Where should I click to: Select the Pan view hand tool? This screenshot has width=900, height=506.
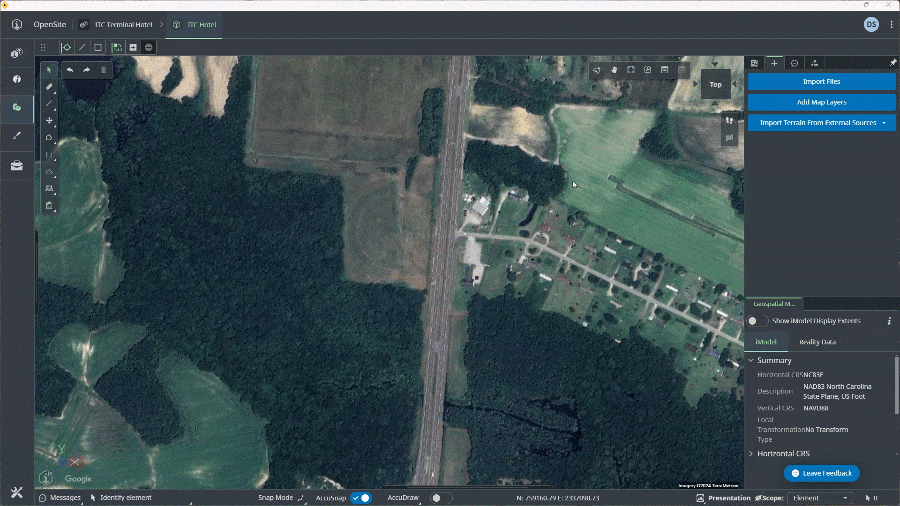pos(614,70)
